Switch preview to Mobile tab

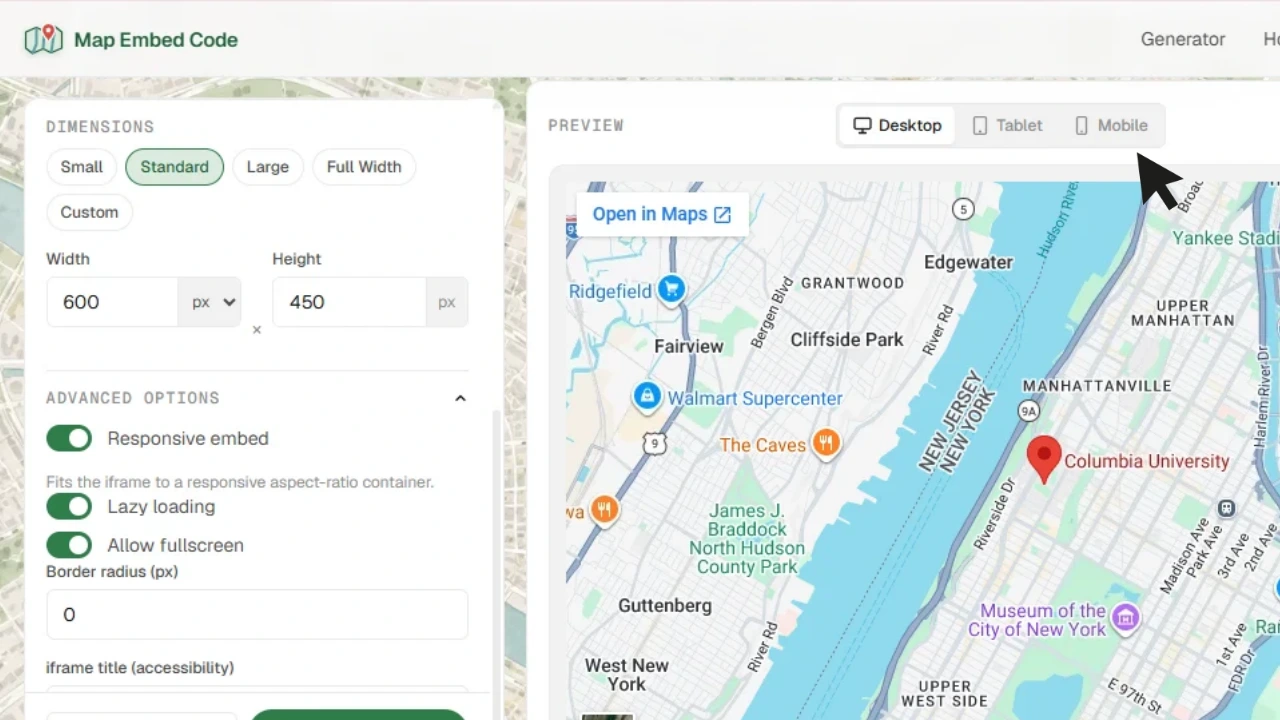click(x=1110, y=125)
